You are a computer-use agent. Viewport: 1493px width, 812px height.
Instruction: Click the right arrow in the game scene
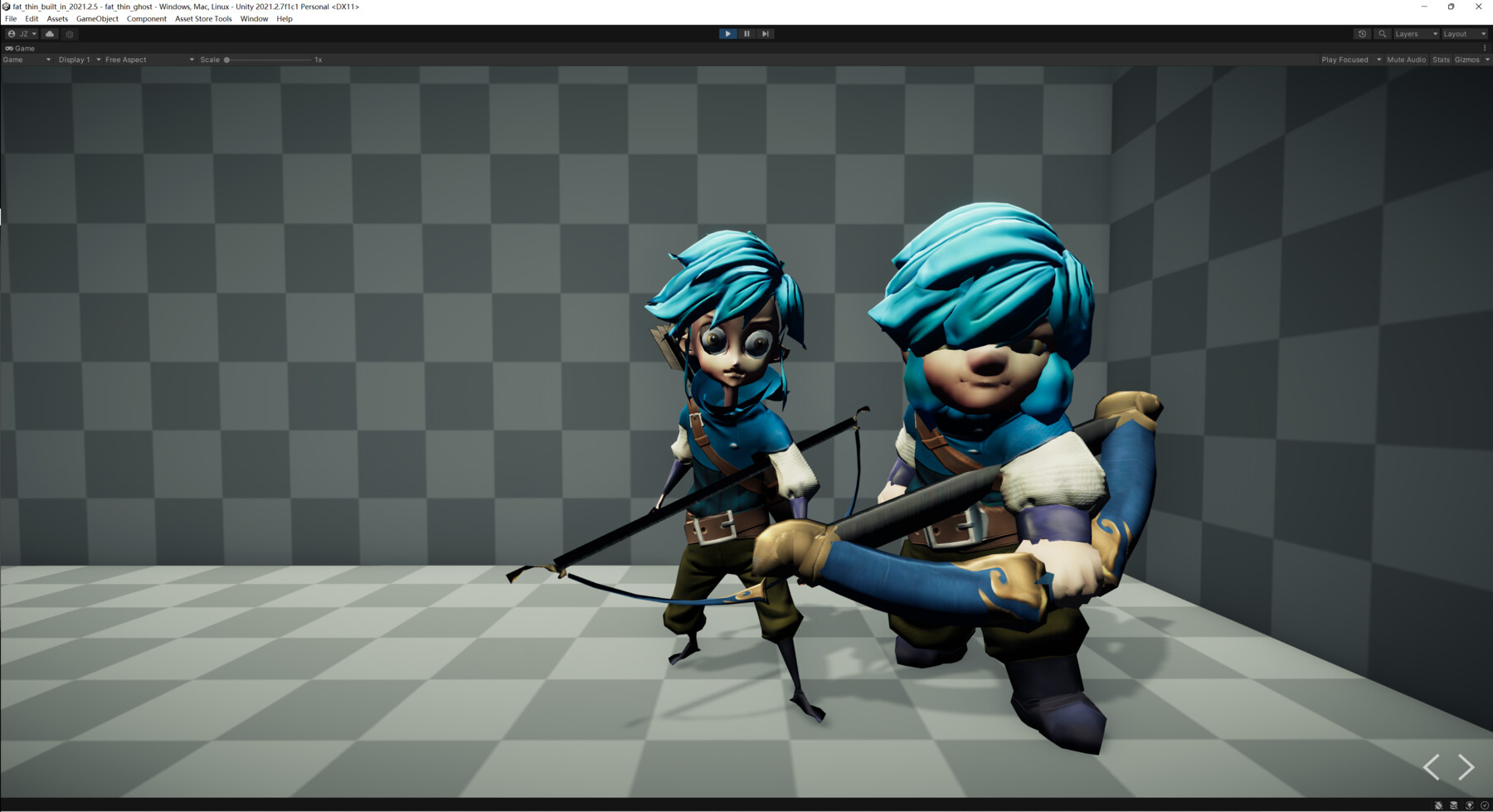click(1465, 766)
